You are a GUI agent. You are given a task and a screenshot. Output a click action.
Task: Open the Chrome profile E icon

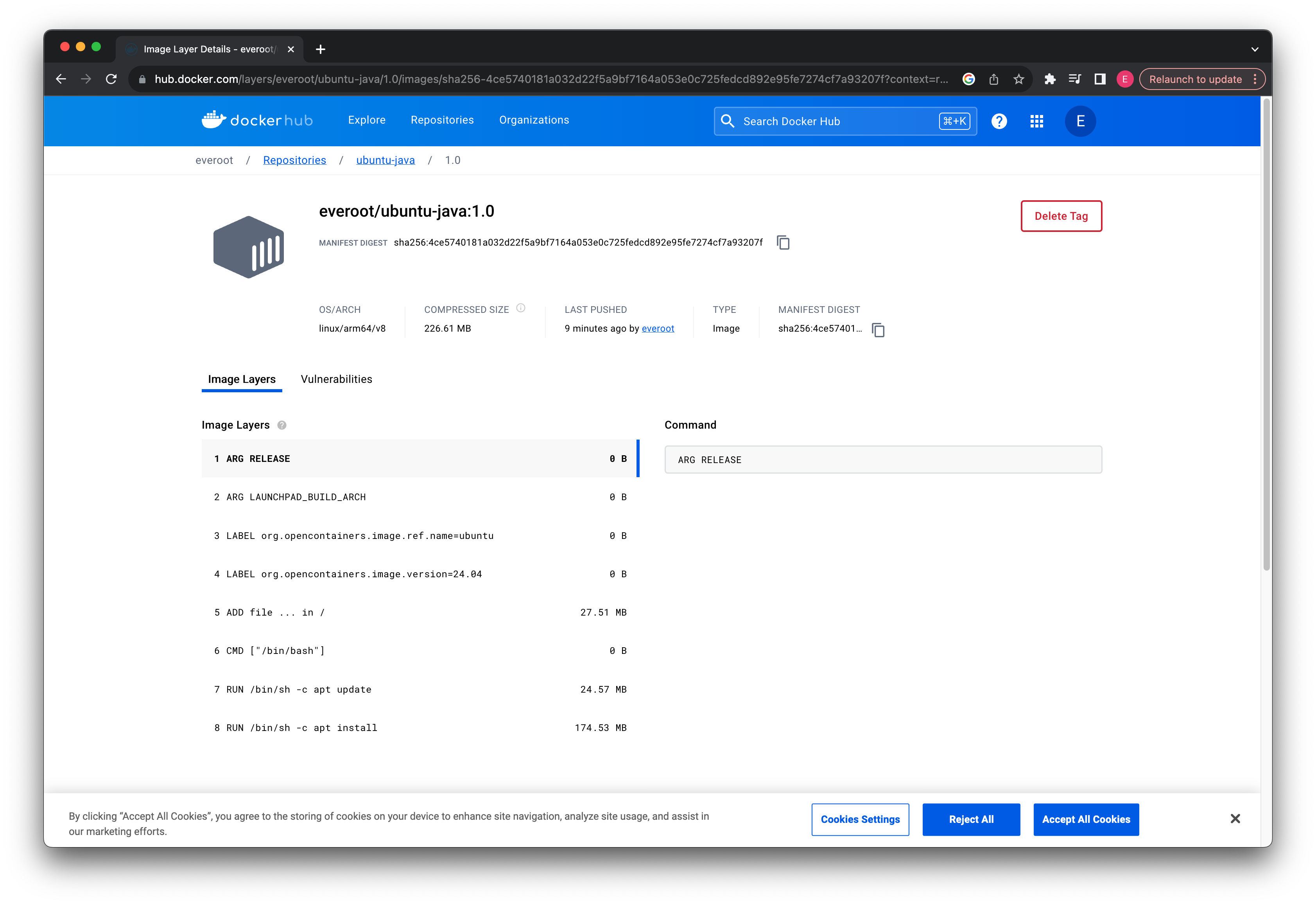[1124, 79]
